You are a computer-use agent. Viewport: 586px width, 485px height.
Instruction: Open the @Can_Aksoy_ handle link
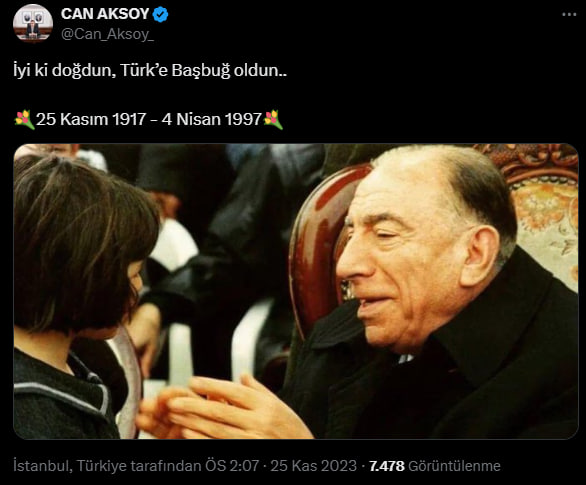(107, 34)
